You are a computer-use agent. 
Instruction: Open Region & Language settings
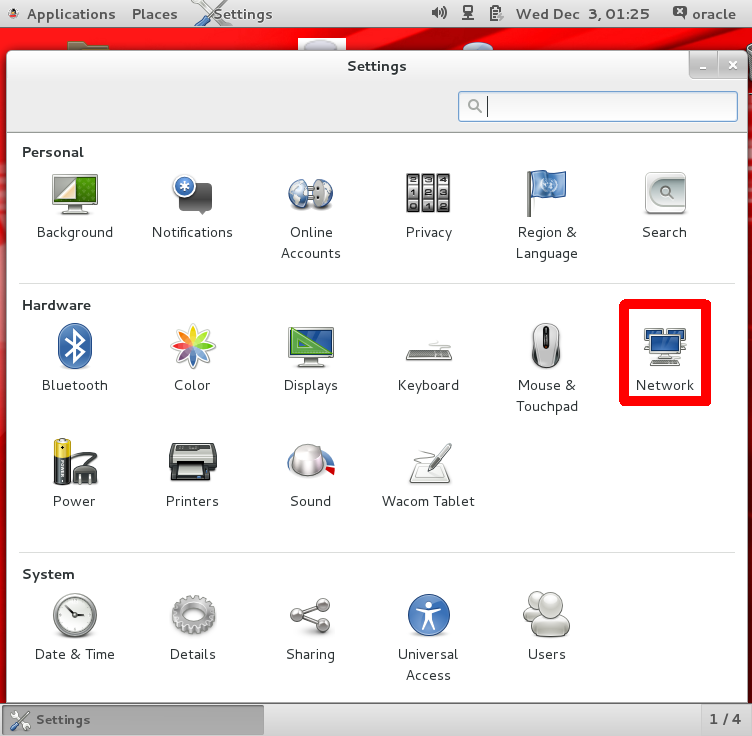point(547,217)
